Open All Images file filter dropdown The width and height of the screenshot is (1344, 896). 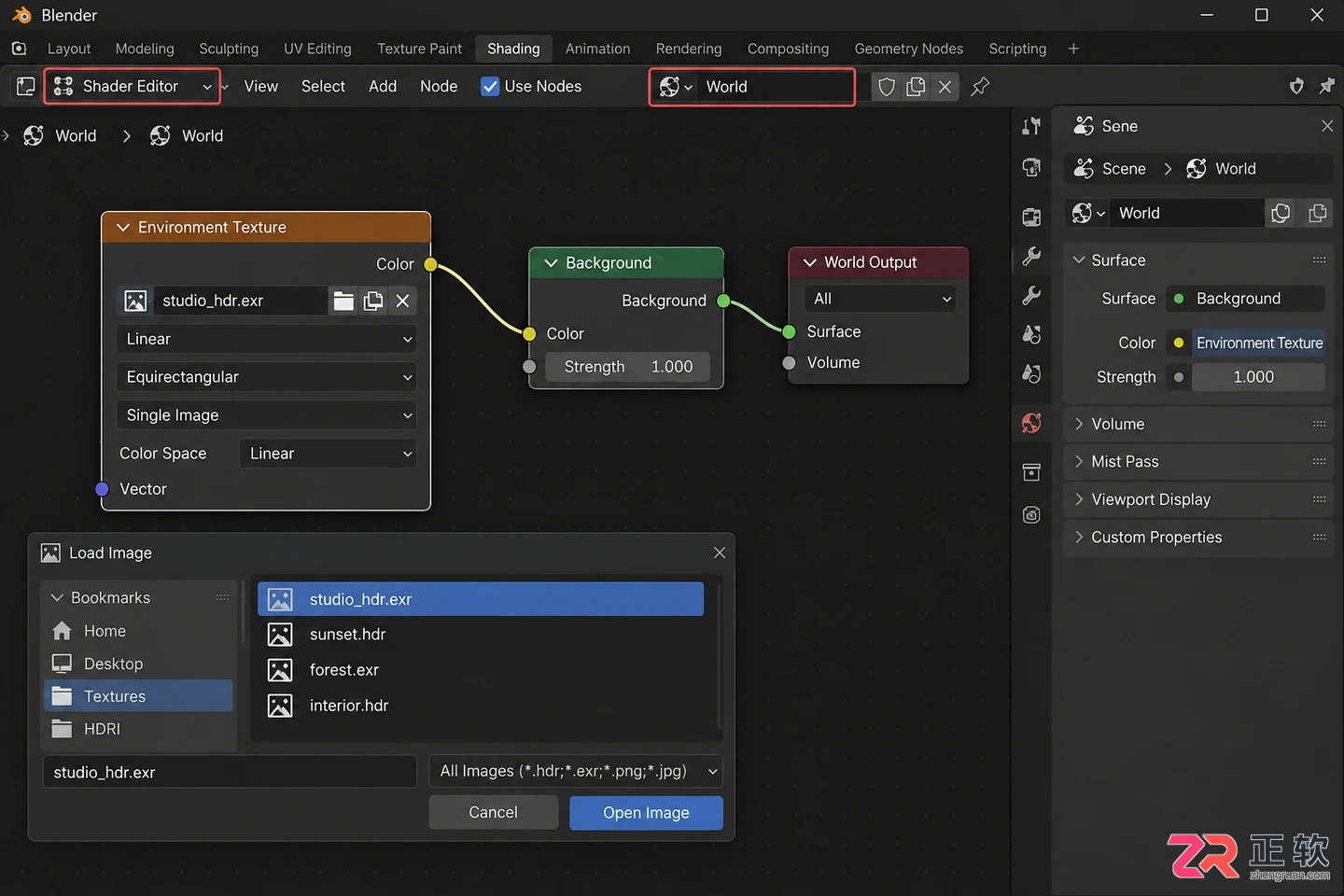576,771
